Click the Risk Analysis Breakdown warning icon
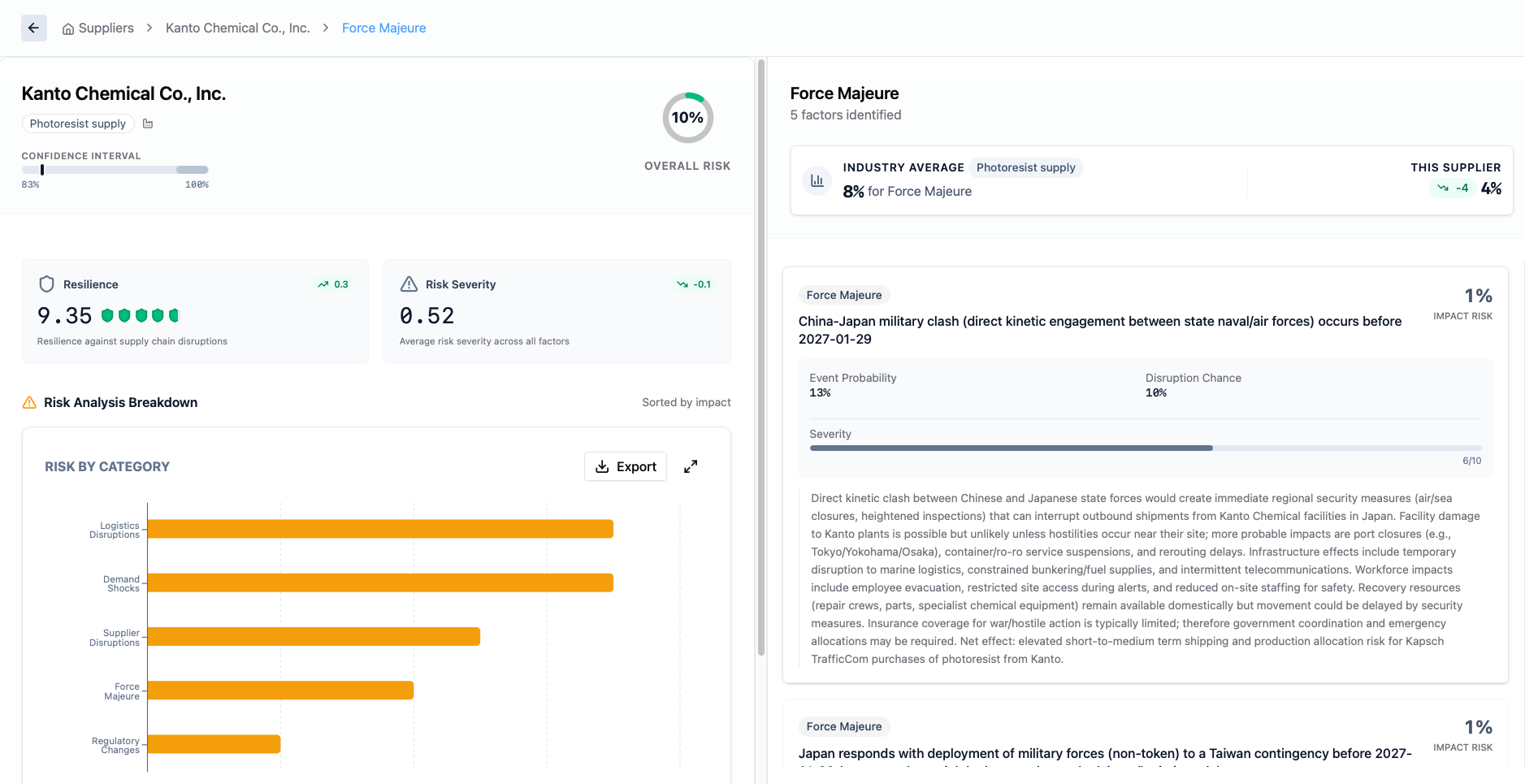 29,402
